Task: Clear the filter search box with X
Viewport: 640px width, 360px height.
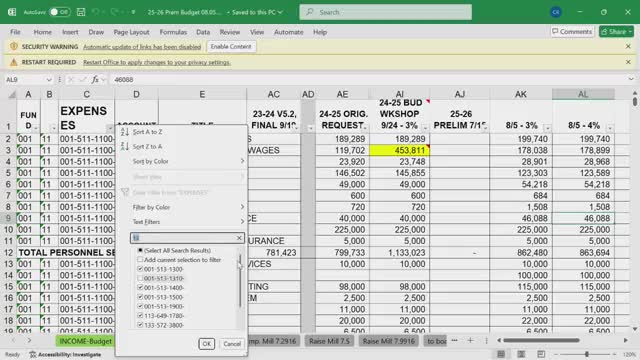Action: [x=239, y=238]
